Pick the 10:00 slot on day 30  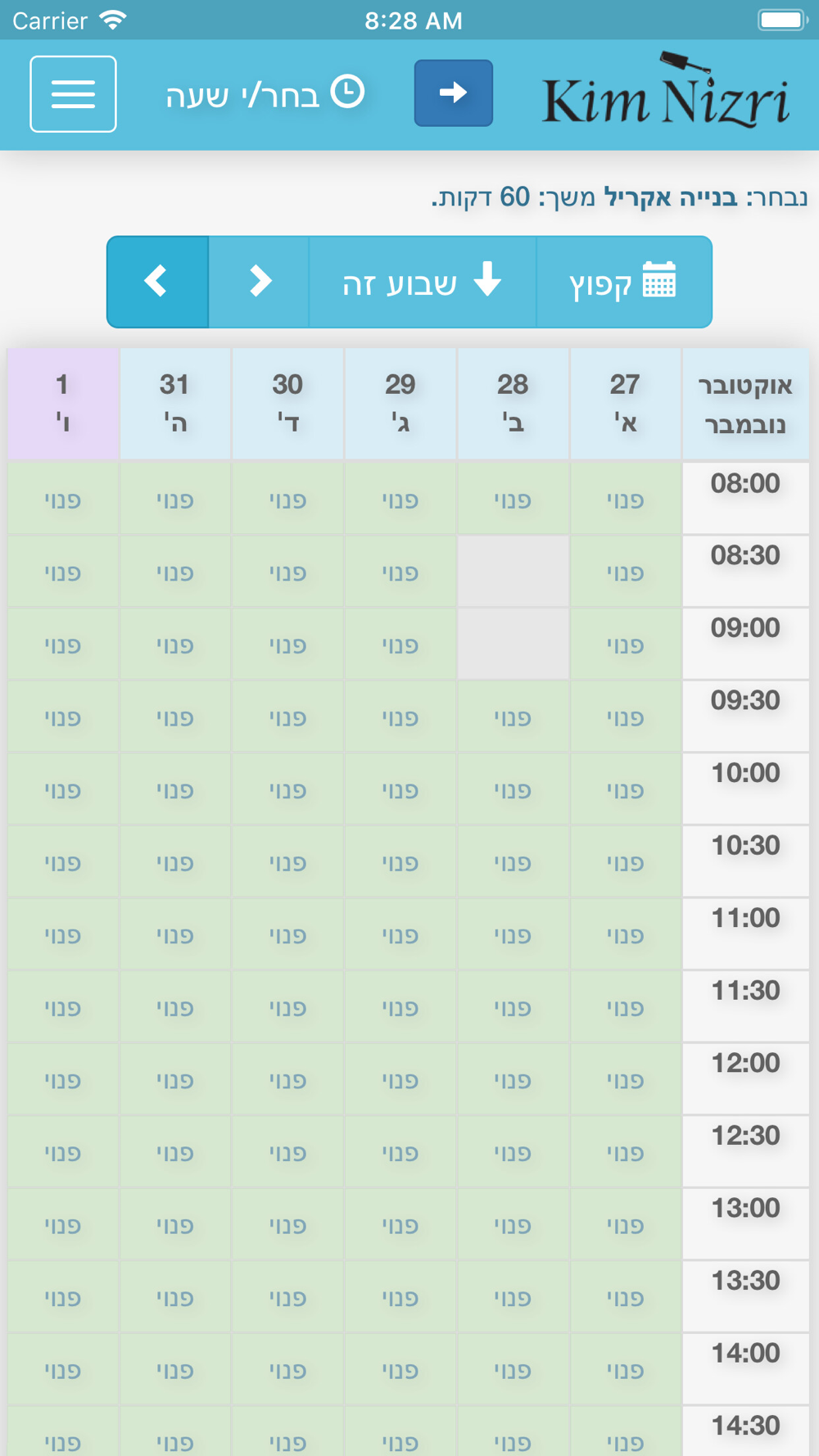[287, 789]
